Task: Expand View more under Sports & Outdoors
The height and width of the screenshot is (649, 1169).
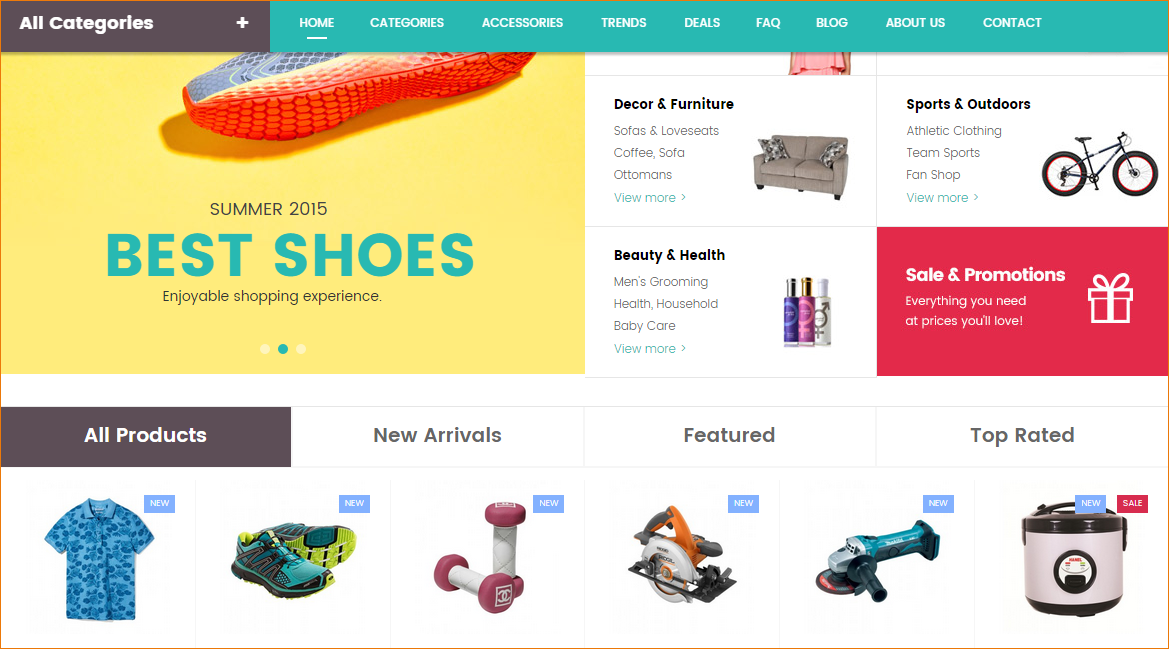Action: 942,197
